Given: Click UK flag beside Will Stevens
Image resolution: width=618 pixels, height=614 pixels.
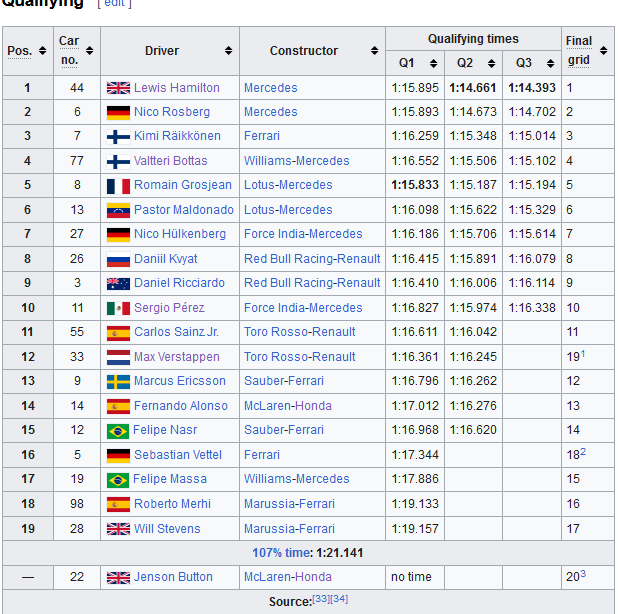Looking at the screenshot, I should pos(118,529).
